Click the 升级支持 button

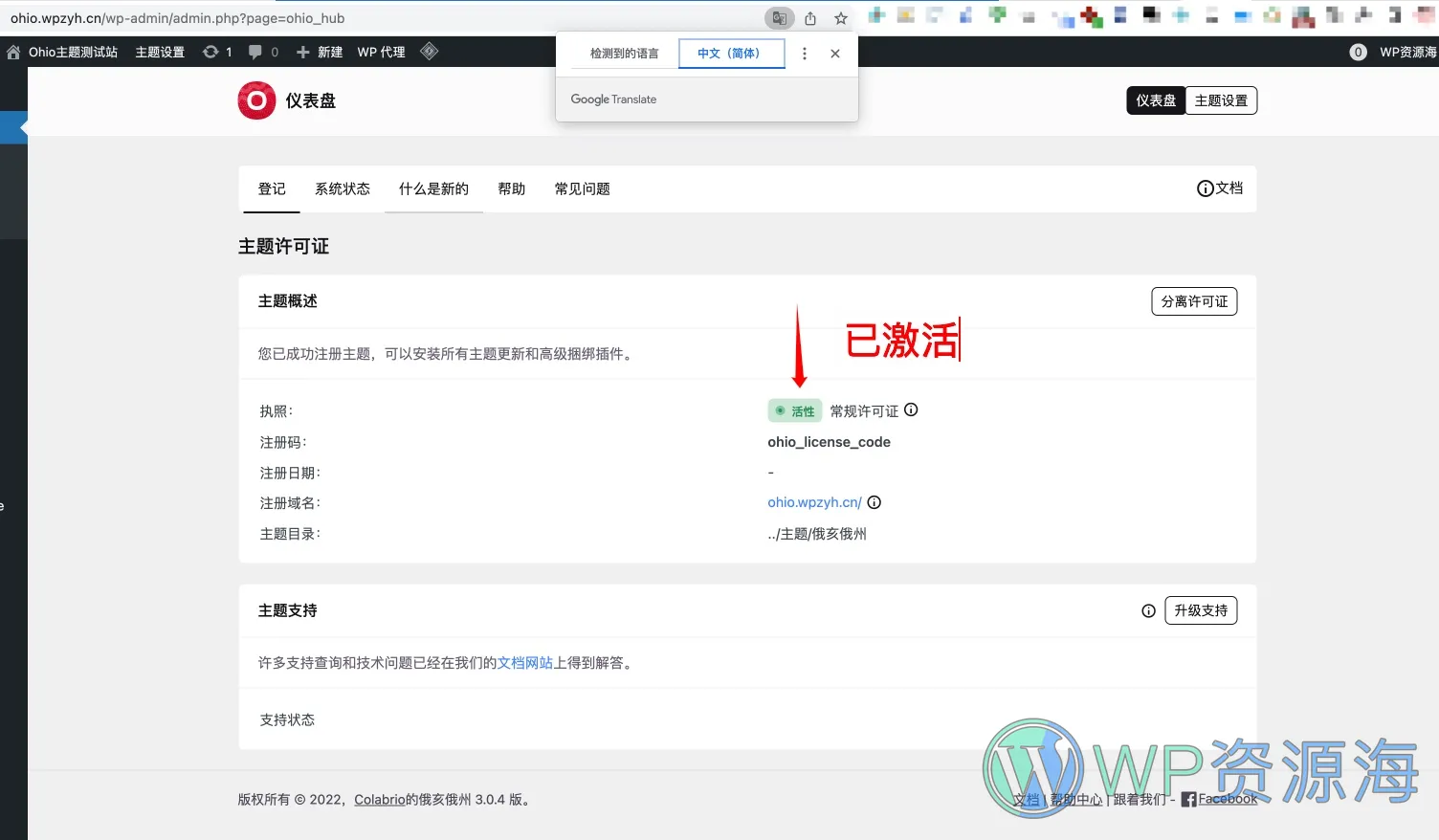(x=1200, y=610)
